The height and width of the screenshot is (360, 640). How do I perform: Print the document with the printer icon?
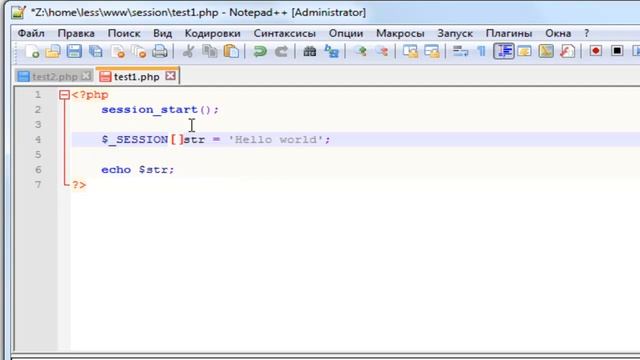point(160,51)
